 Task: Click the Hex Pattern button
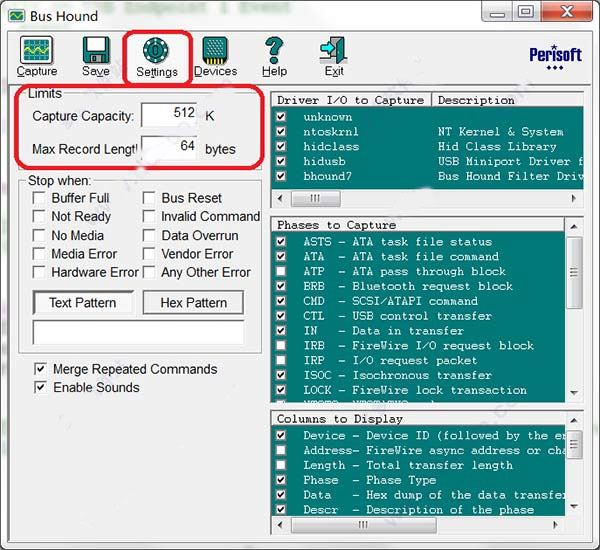[x=193, y=302]
